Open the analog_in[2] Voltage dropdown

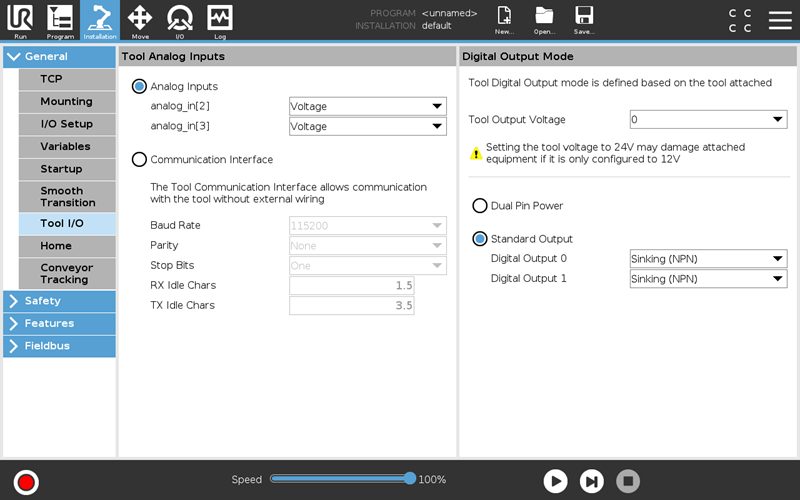pos(367,106)
